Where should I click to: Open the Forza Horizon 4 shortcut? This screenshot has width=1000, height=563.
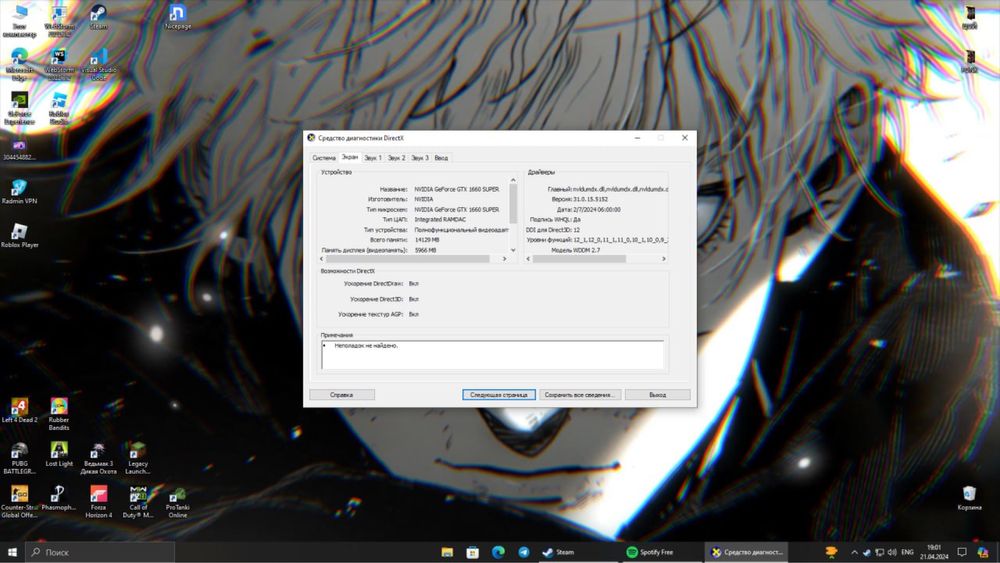(x=98, y=502)
